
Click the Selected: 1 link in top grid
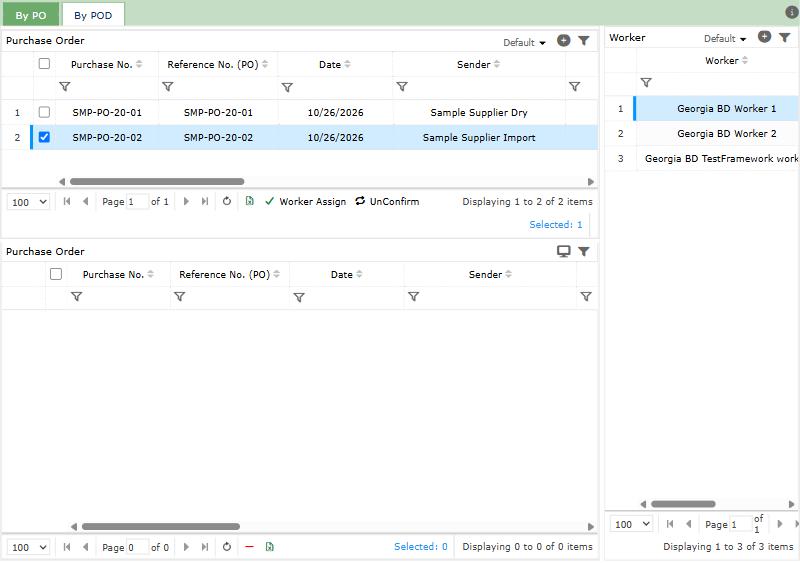point(556,225)
